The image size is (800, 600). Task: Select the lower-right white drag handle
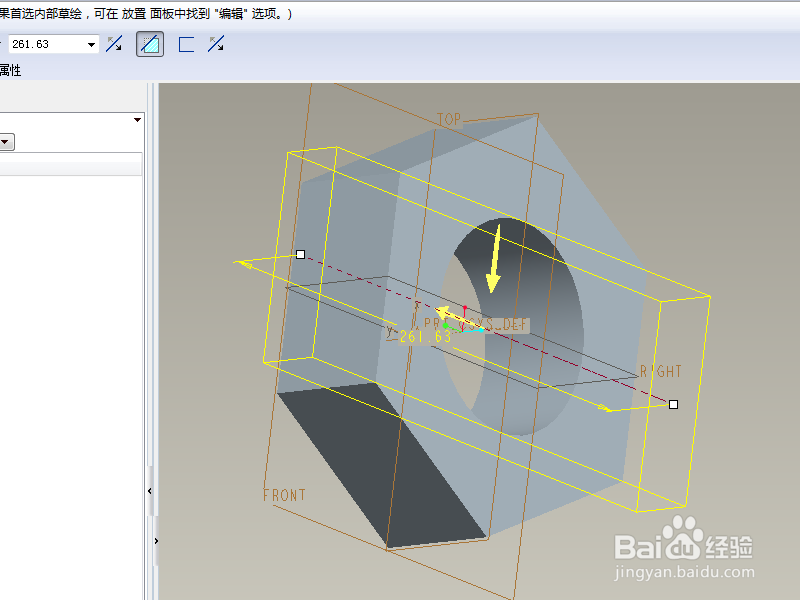point(673,404)
